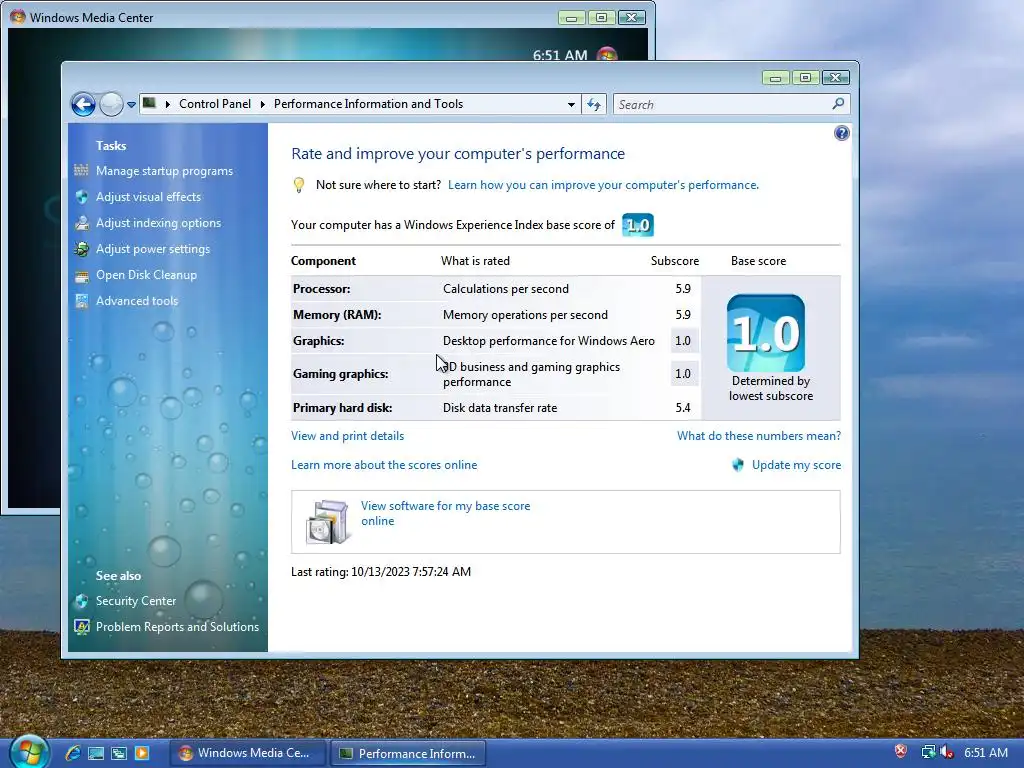The image size is (1024, 768).
Task: Open the Windows Start orb
Action: (29, 752)
